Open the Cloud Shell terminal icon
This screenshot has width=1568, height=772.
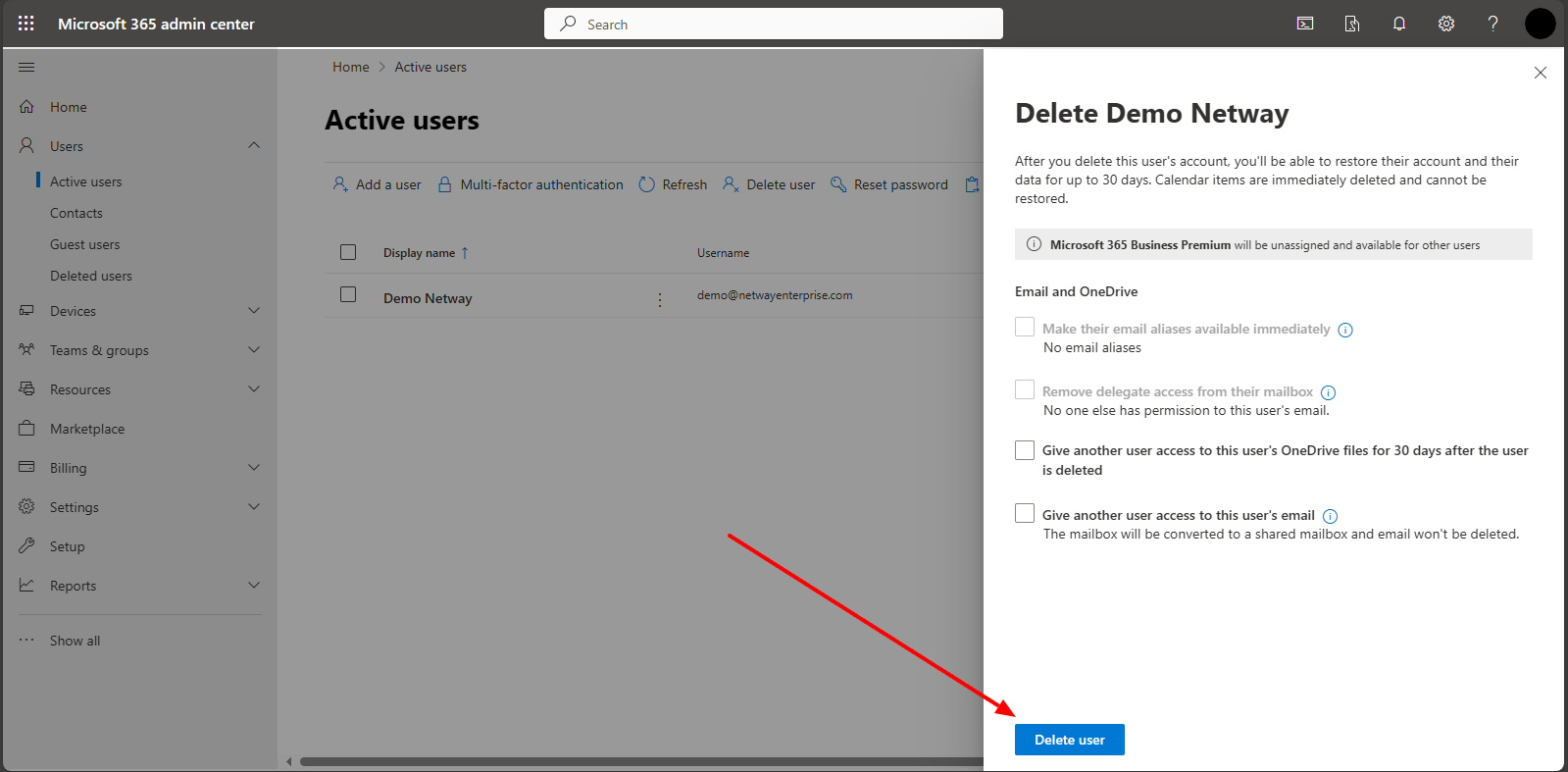click(1305, 24)
